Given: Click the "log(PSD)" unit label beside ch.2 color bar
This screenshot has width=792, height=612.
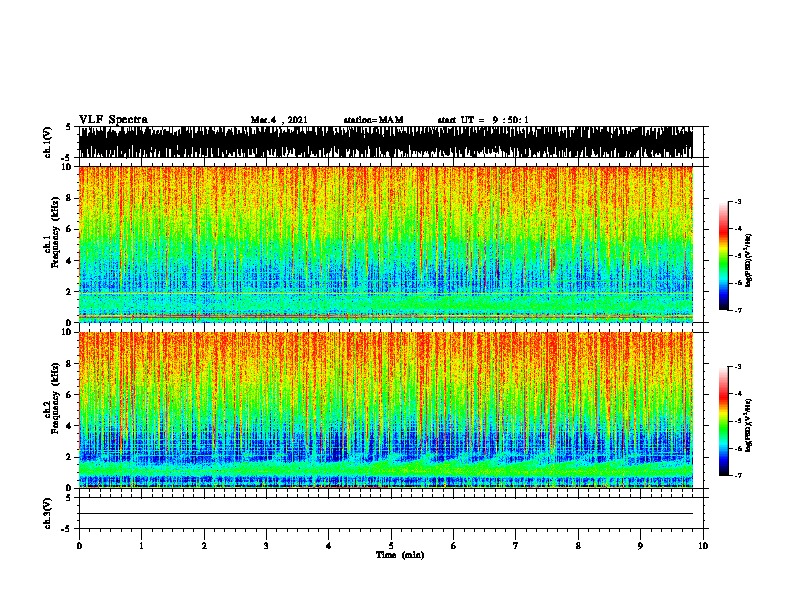Looking at the screenshot, I should click(x=748, y=425).
